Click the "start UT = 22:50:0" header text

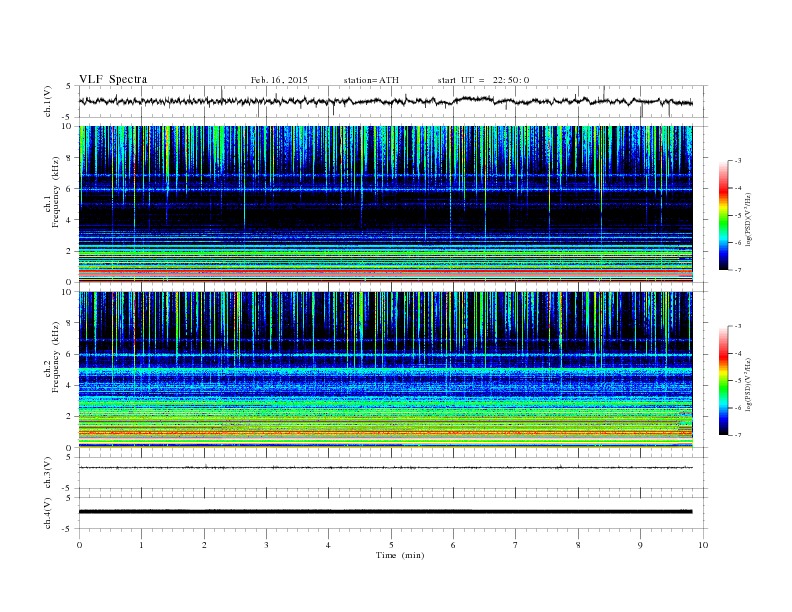tap(483, 80)
